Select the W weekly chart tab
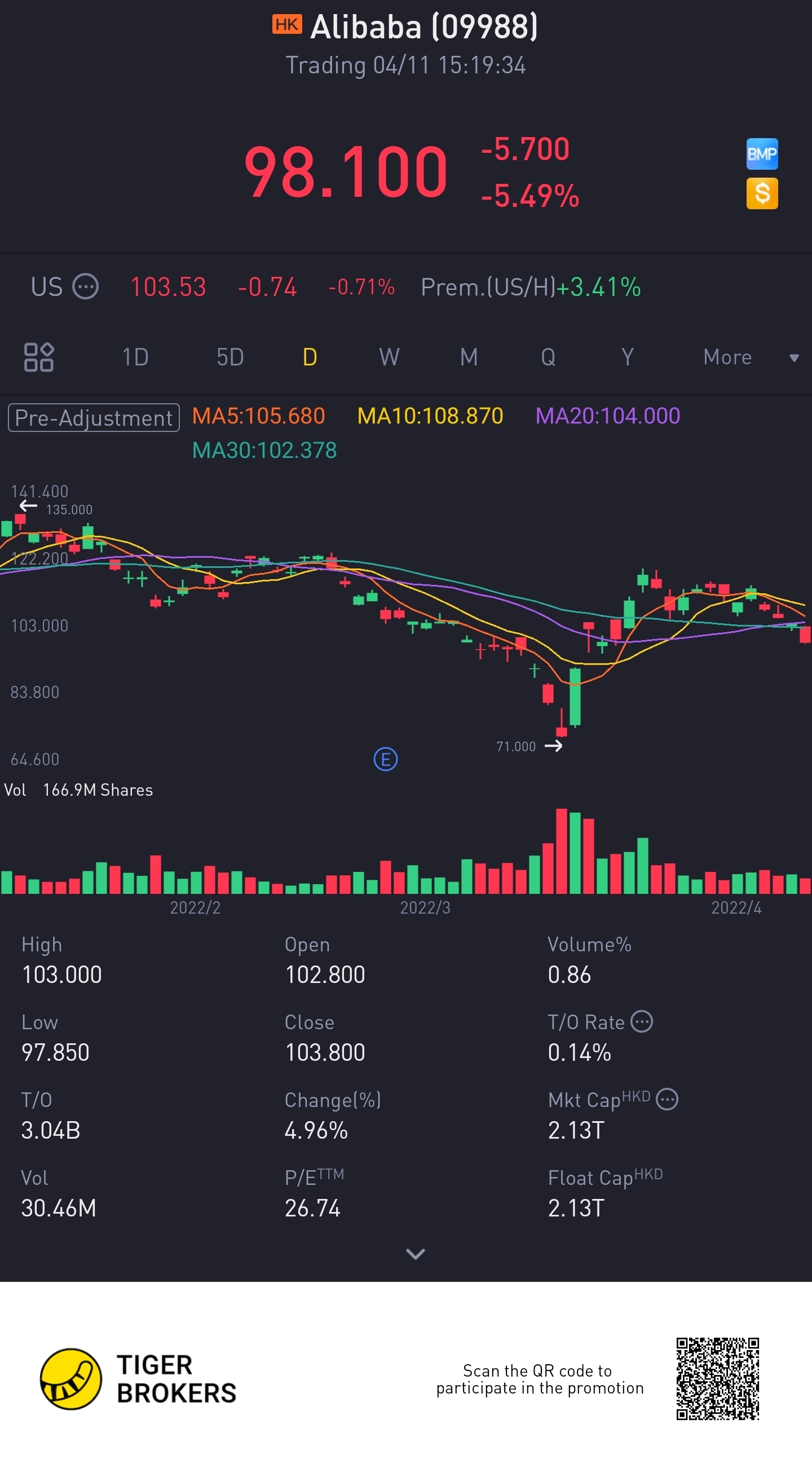This screenshot has width=812, height=1477. coord(390,357)
